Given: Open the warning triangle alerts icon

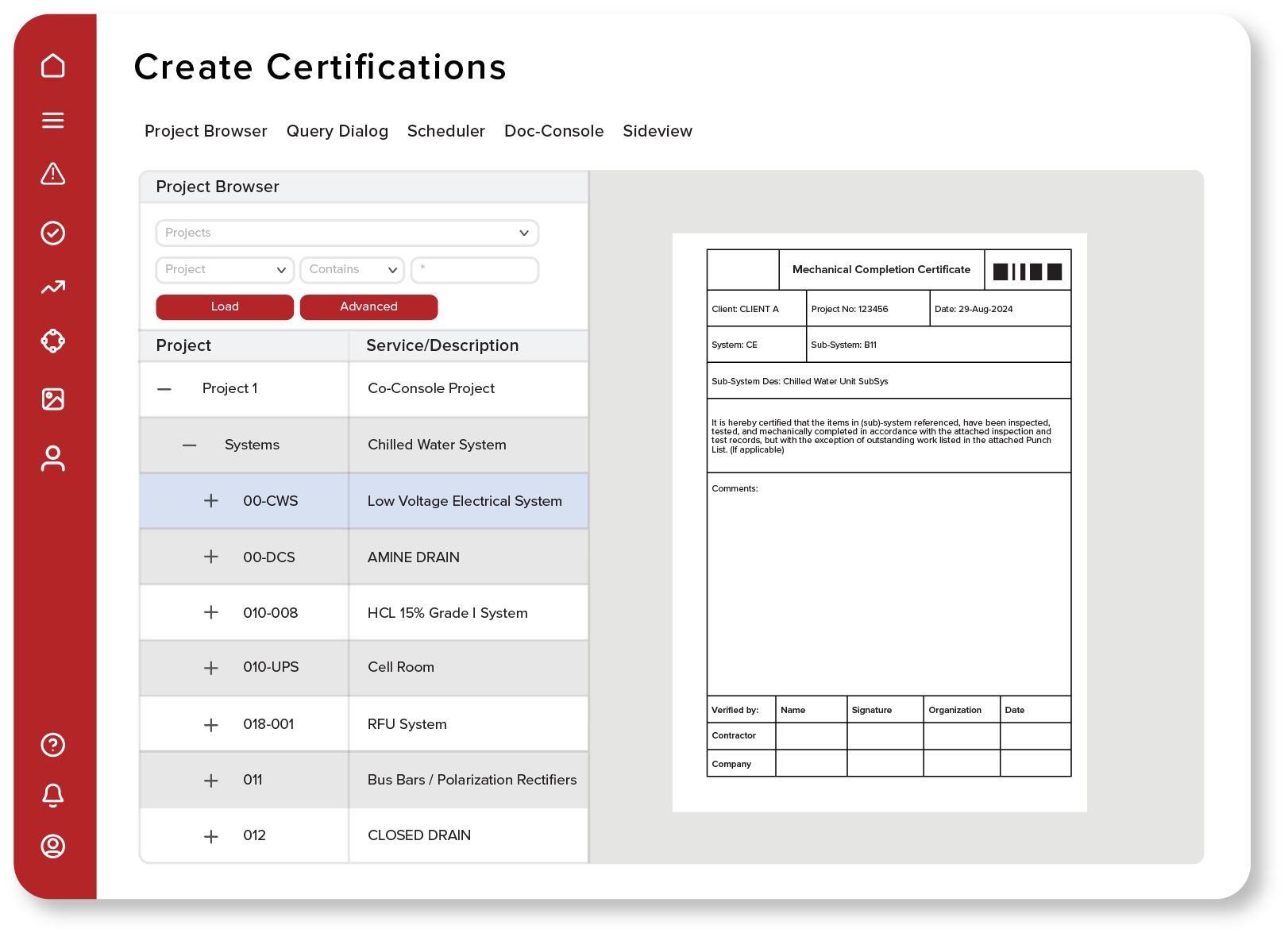Looking at the screenshot, I should (53, 174).
